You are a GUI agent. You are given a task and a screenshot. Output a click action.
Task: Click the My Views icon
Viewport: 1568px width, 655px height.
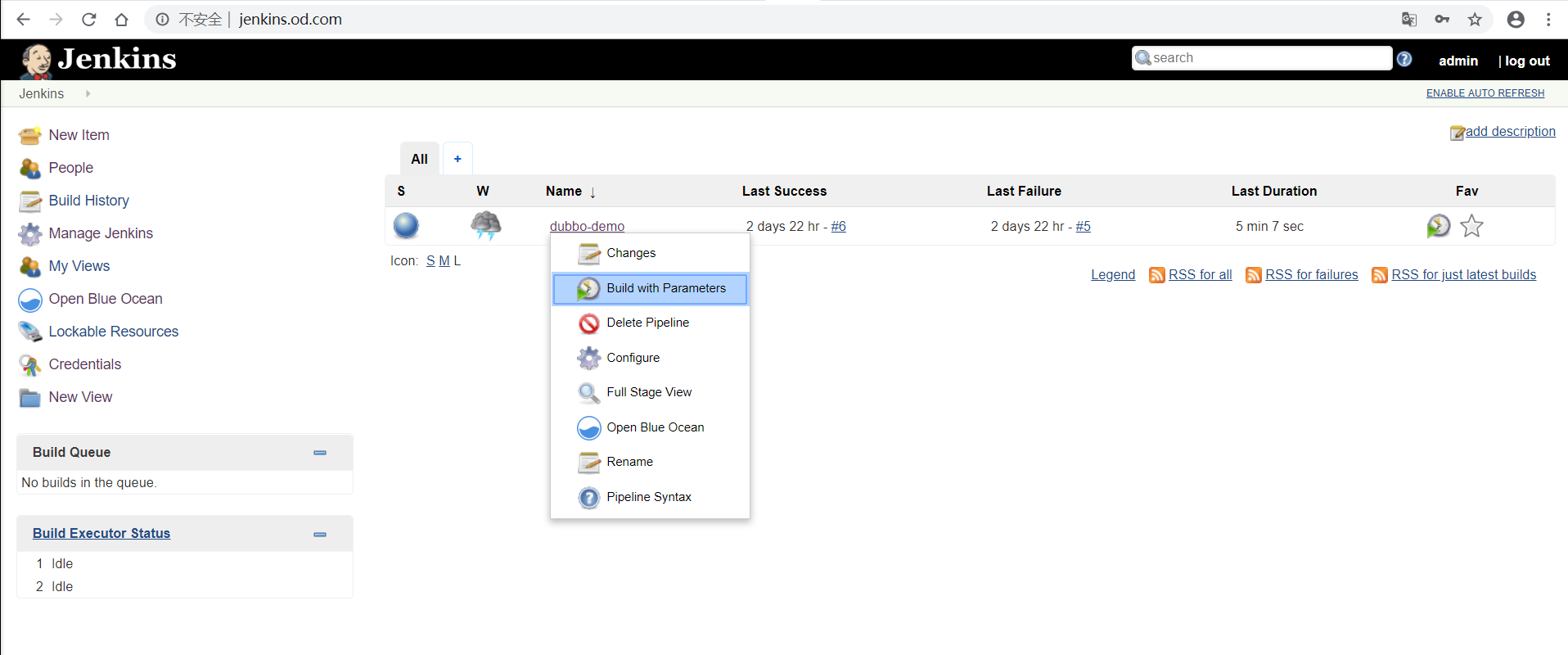tap(30, 266)
